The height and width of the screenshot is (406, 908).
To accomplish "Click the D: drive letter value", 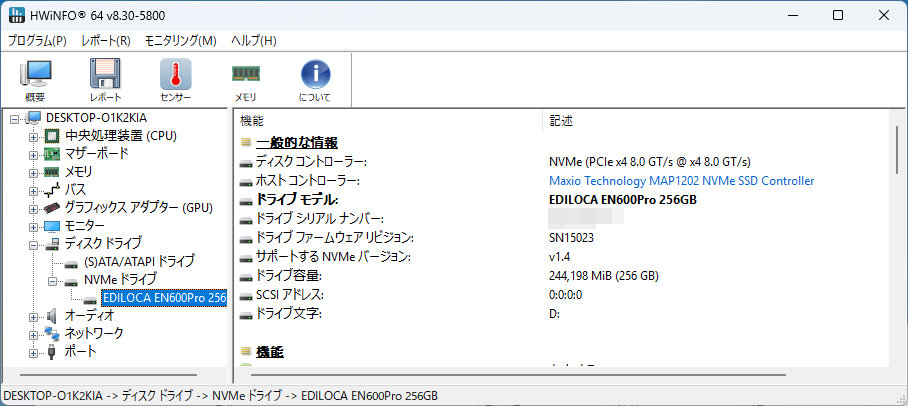I will coord(554,314).
